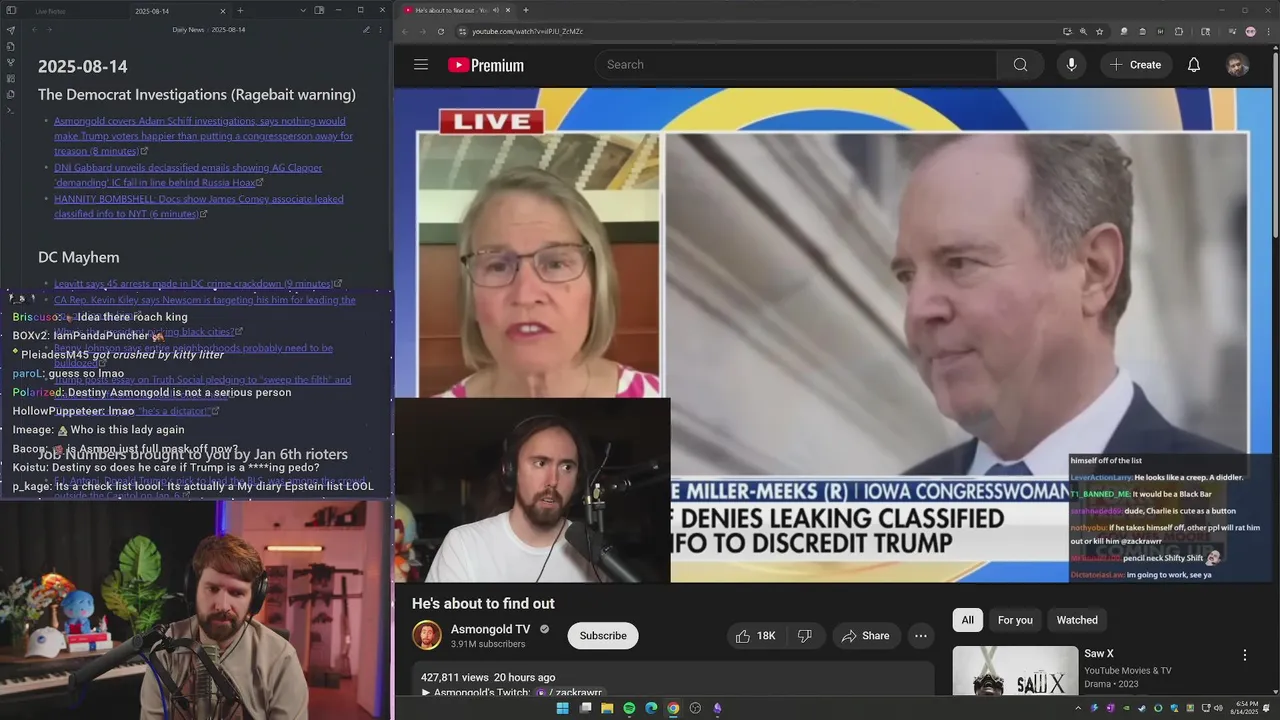Open the Leavitt says 45 arrests link

[x=193, y=284]
